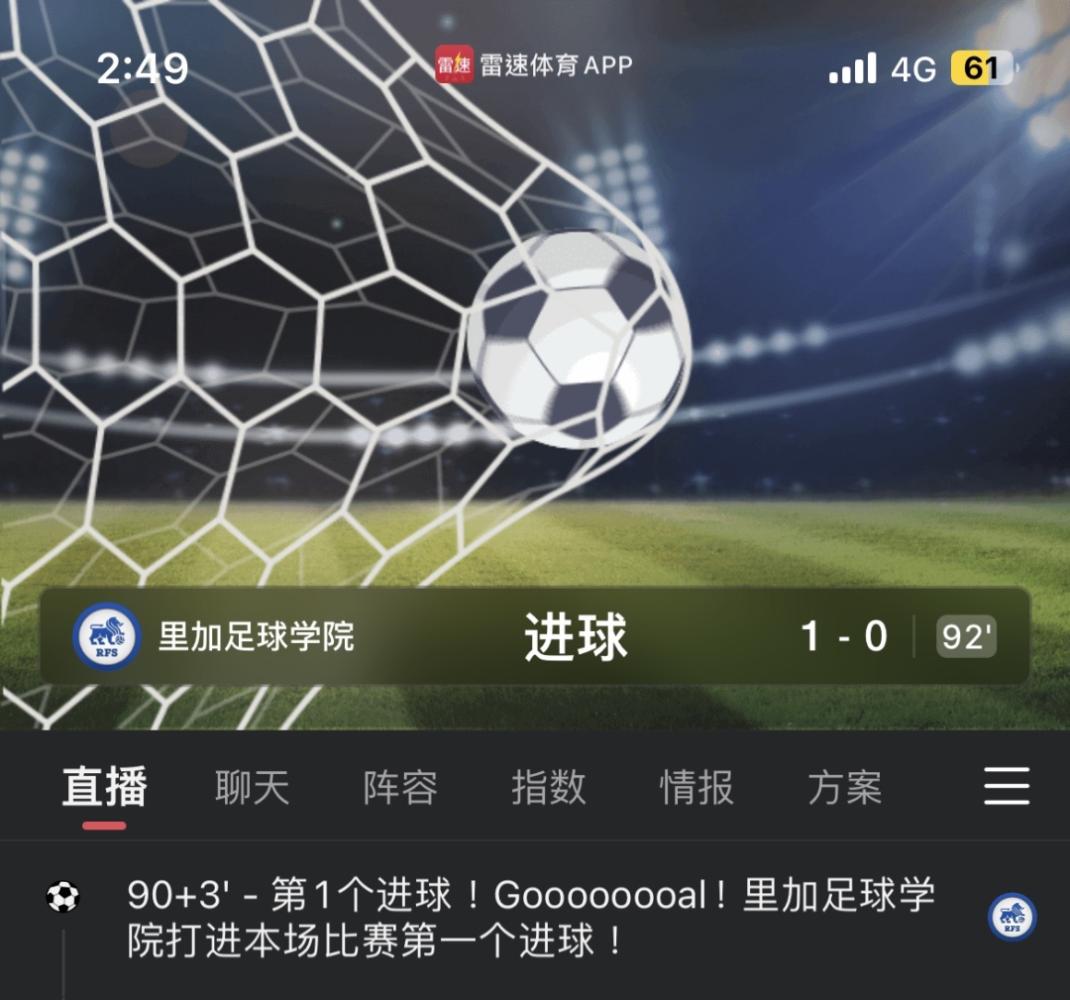Open the 聊天 tab

coord(252,786)
